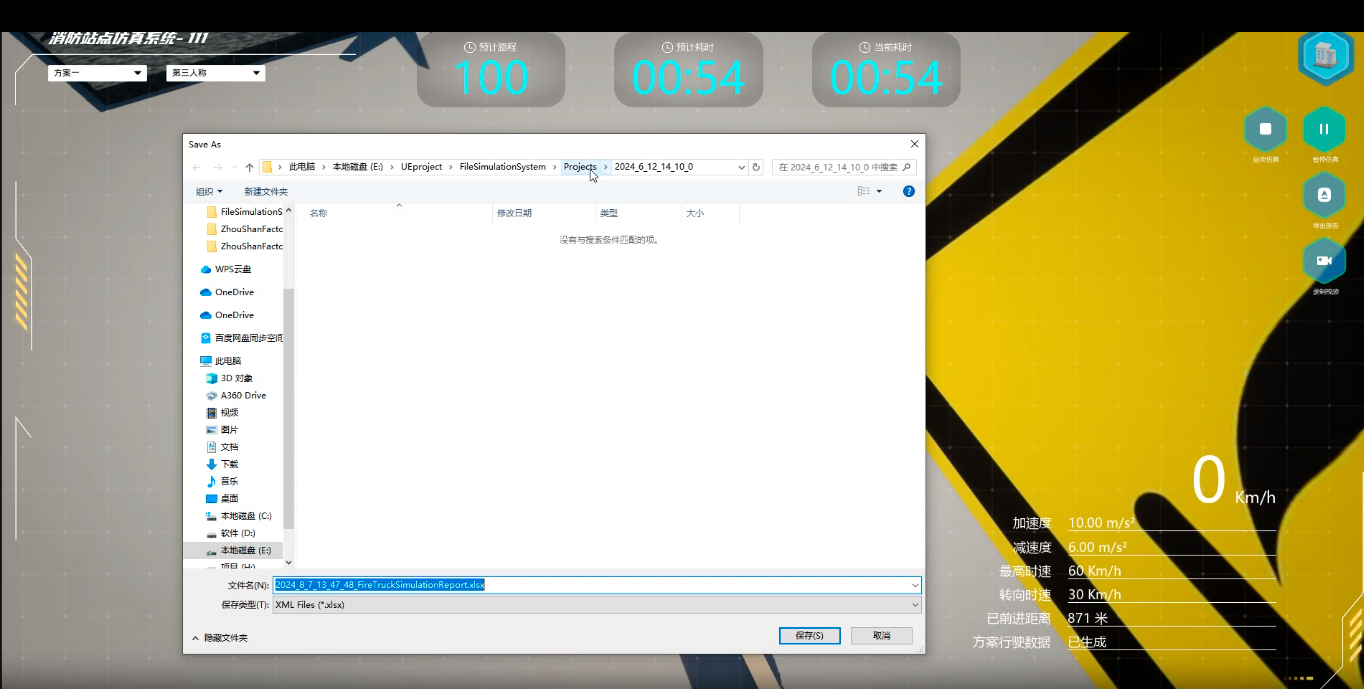Open dialog help via blue question mark icon
This screenshot has height=689, width=1364.
pos(908,191)
